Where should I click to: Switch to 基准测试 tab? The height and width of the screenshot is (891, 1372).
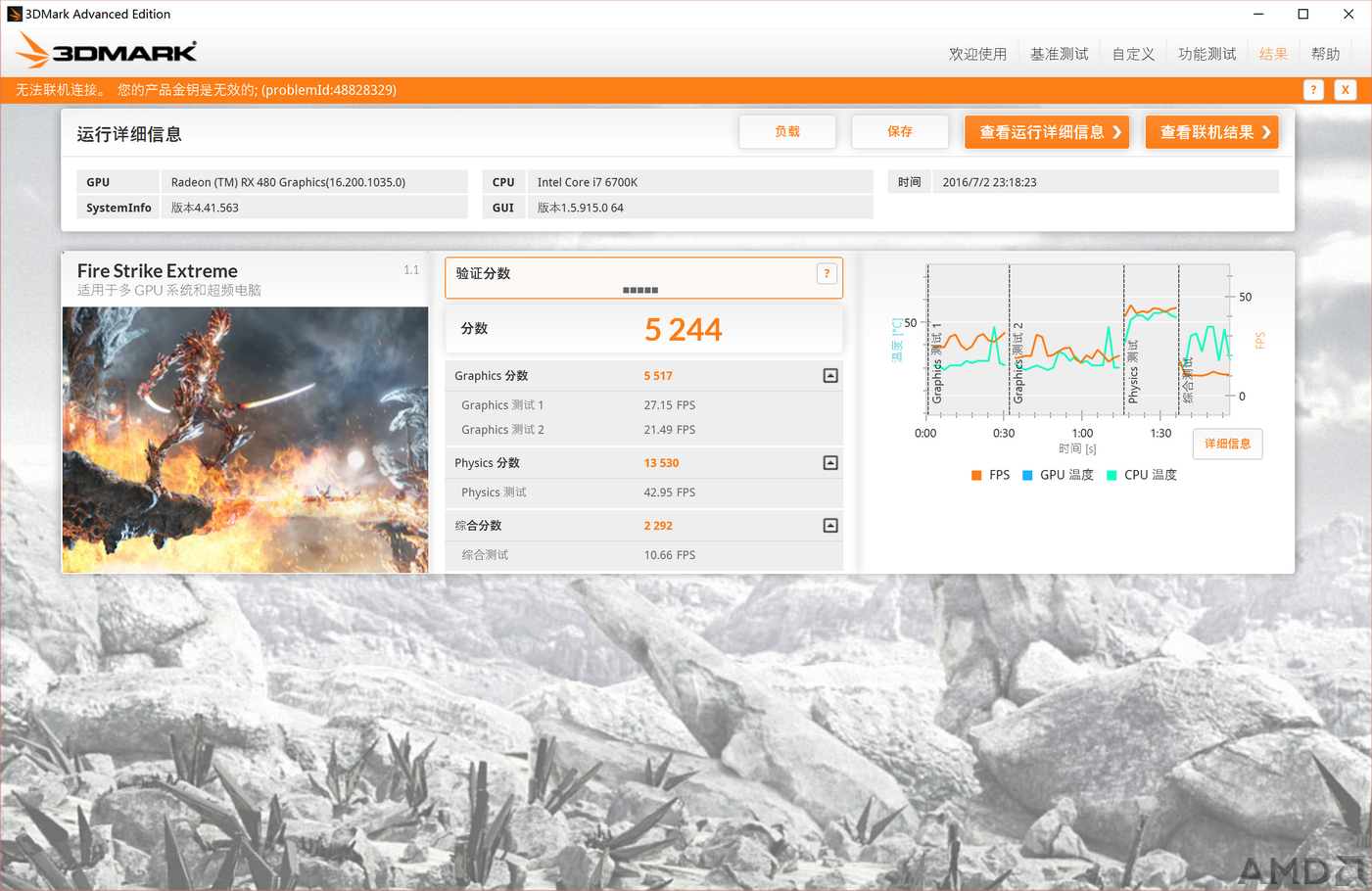[1059, 54]
